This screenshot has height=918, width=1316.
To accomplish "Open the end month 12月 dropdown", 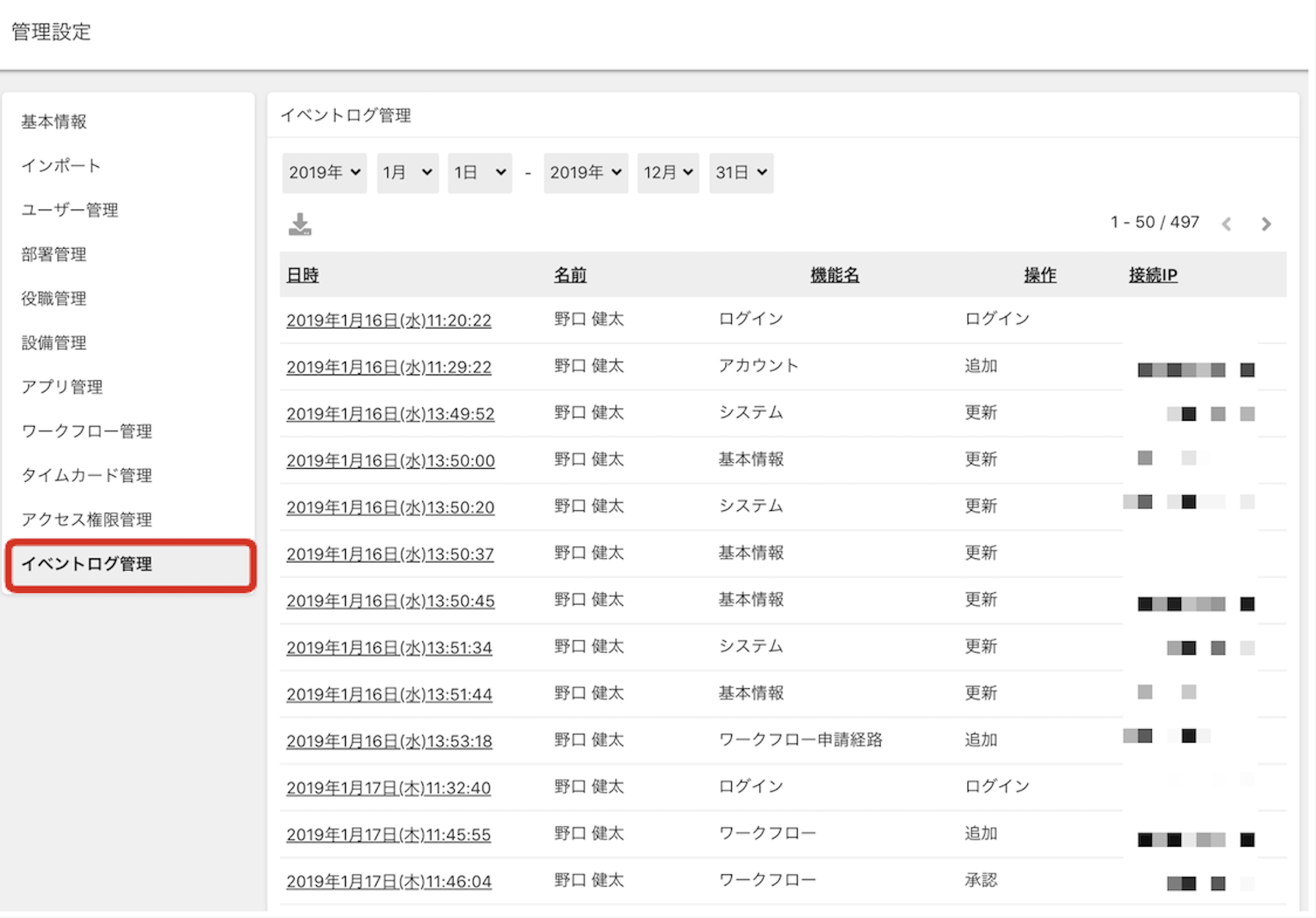I will tap(668, 173).
